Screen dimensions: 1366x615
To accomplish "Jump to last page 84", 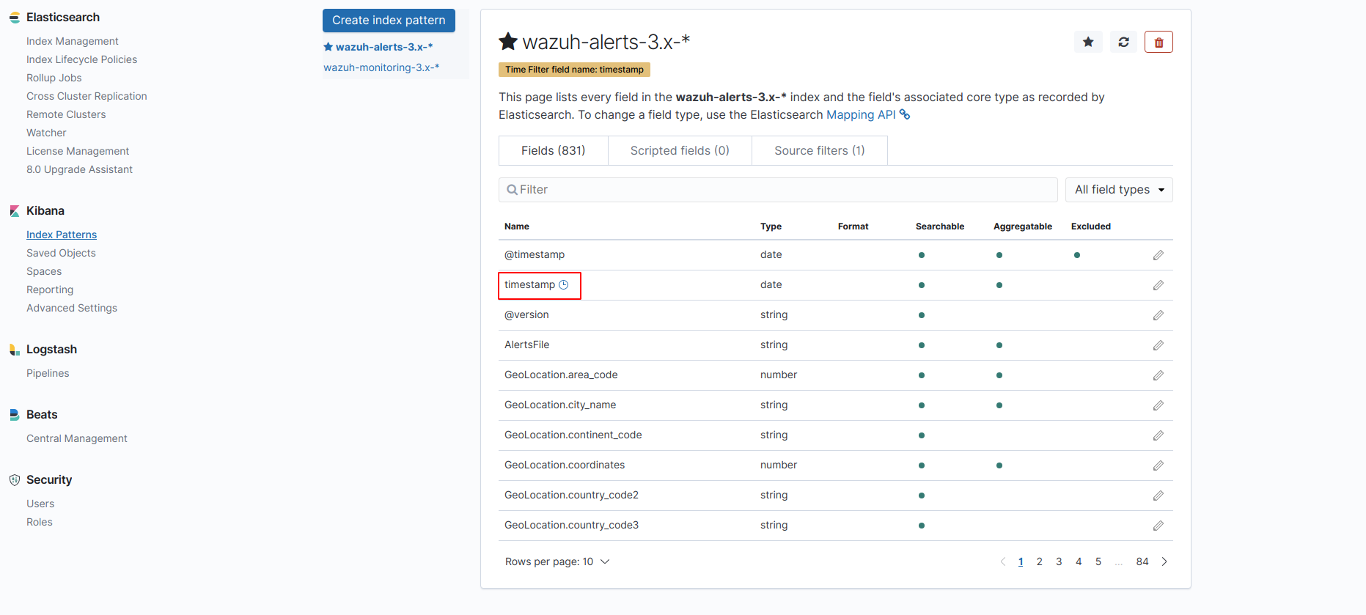I will pyautogui.click(x=1142, y=562).
